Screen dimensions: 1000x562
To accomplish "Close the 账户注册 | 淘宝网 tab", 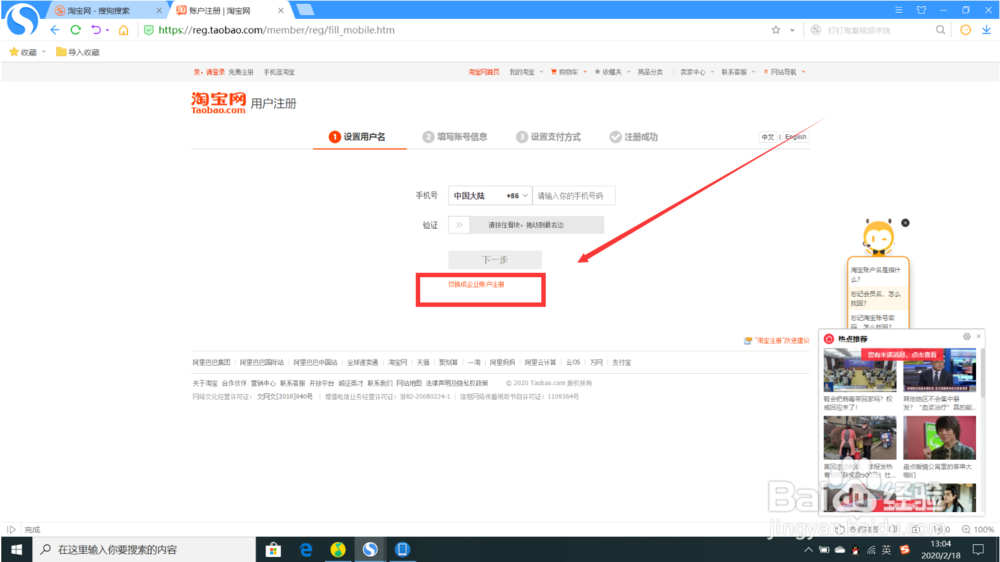I will pyautogui.click(x=281, y=11).
